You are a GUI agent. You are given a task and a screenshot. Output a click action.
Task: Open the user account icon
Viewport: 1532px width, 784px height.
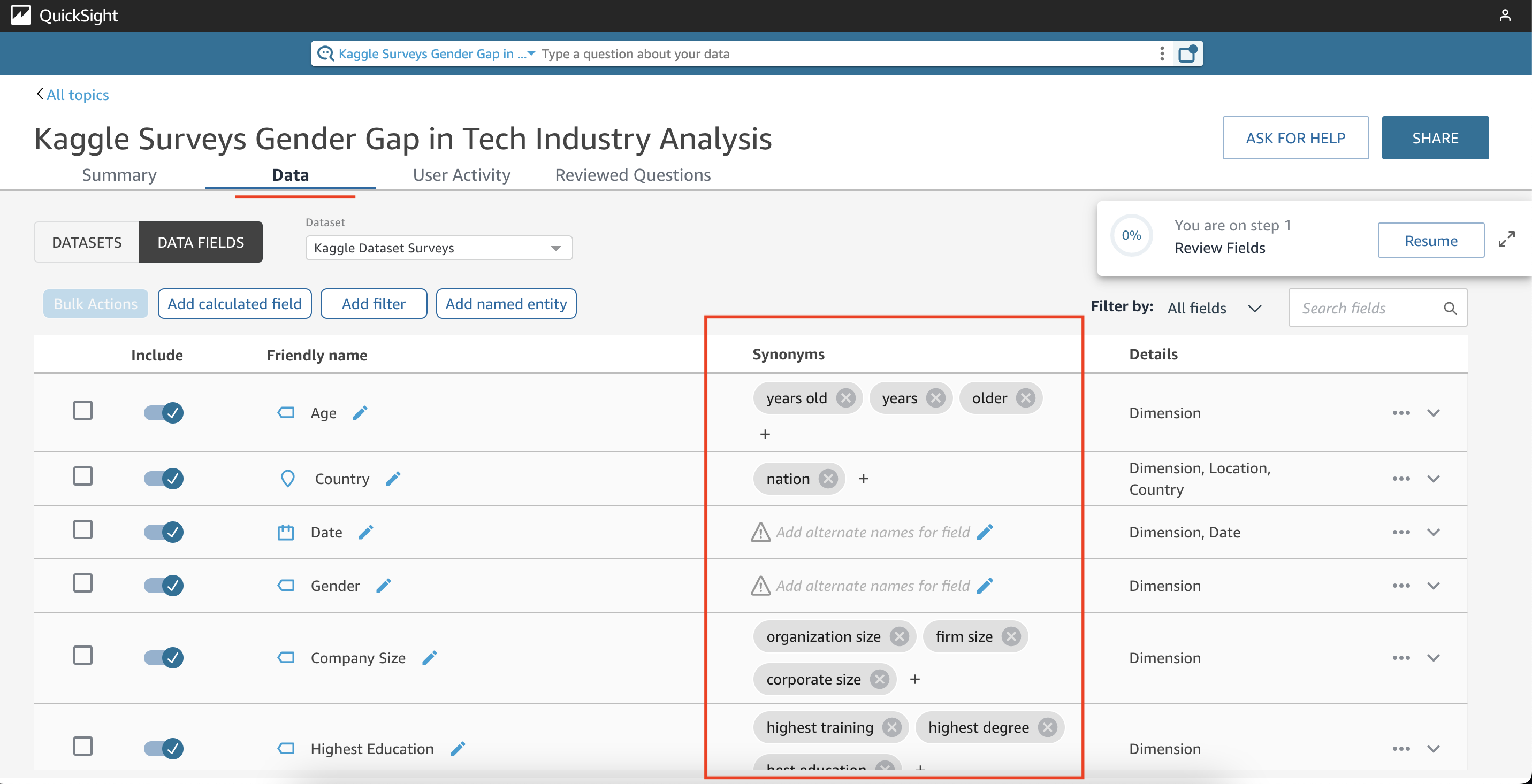pos(1505,16)
